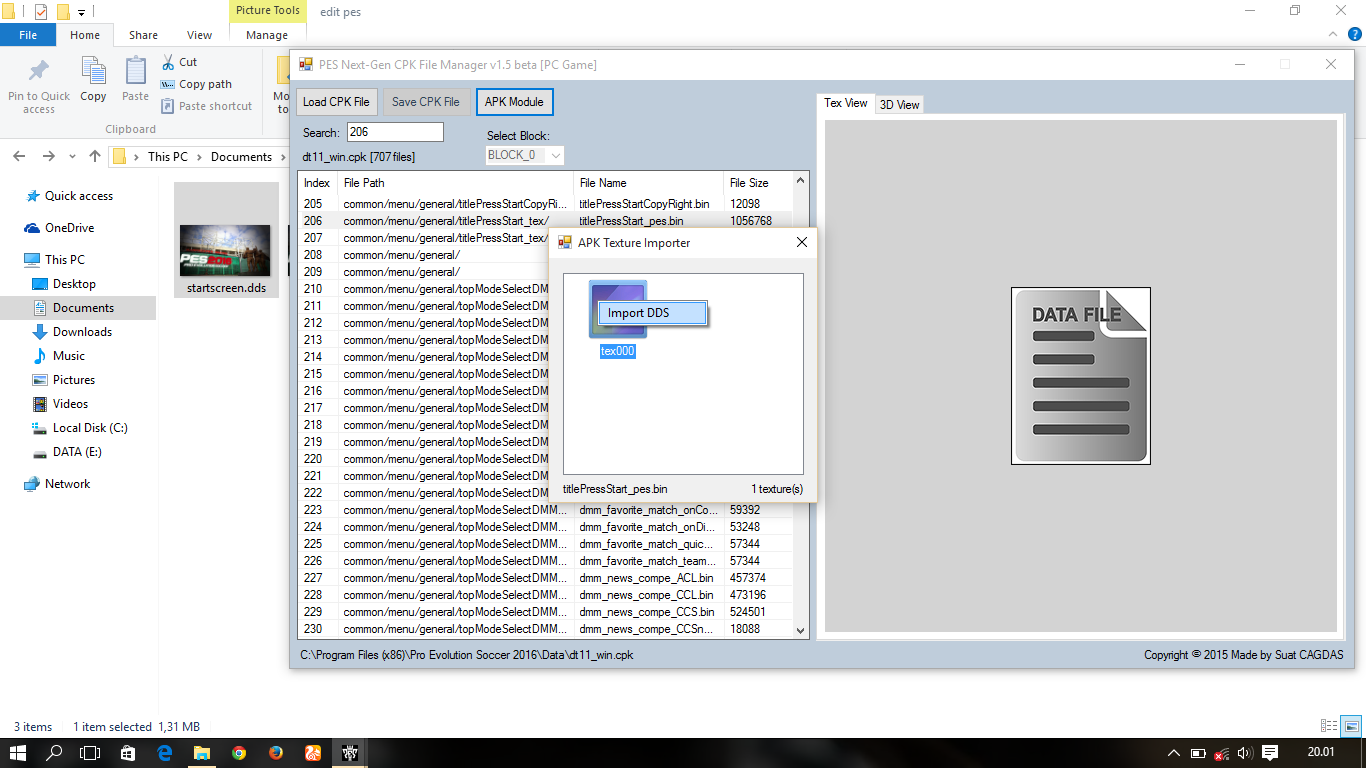Open the Share ribbon tab
The height and width of the screenshot is (768, 1366).
(x=143, y=35)
